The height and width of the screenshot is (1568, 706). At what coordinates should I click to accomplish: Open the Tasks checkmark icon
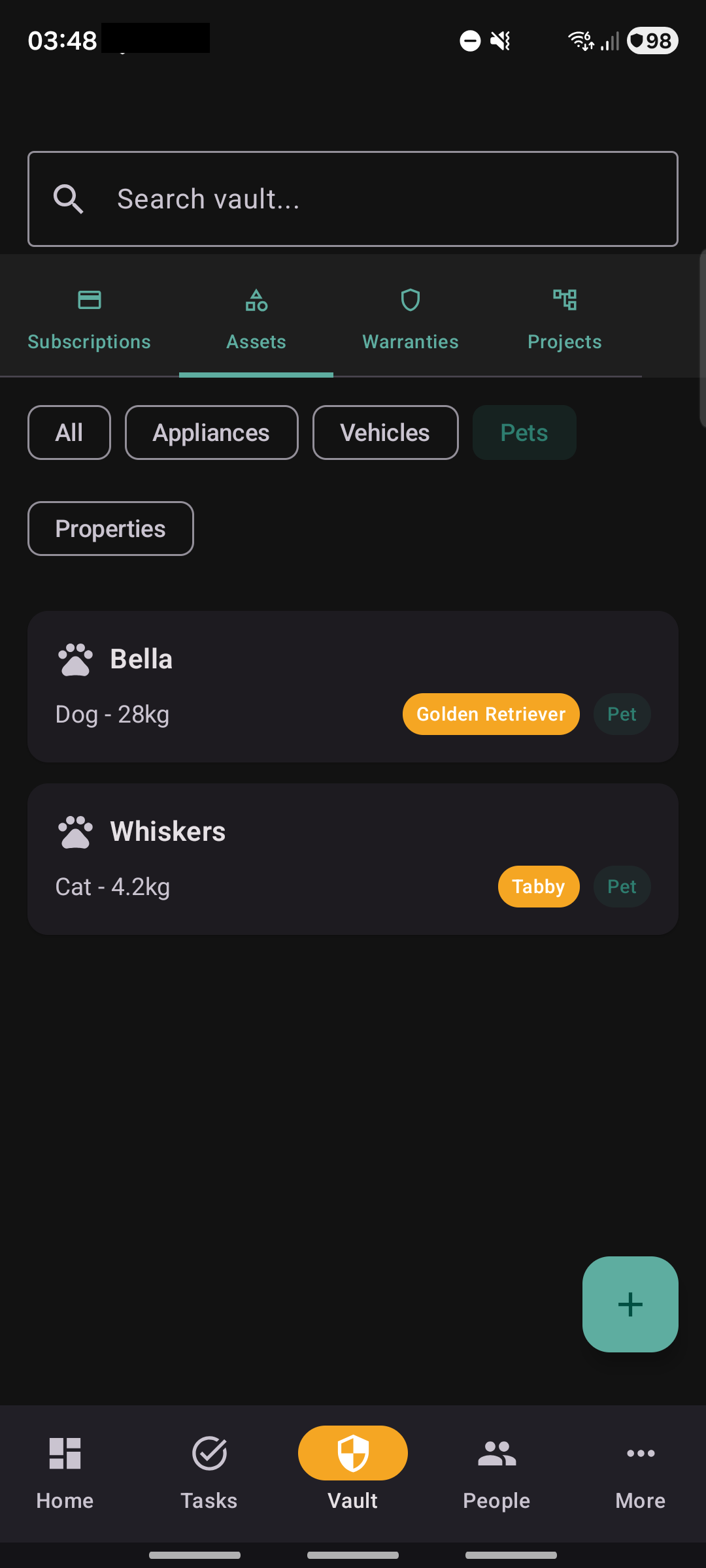click(209, 1454)
